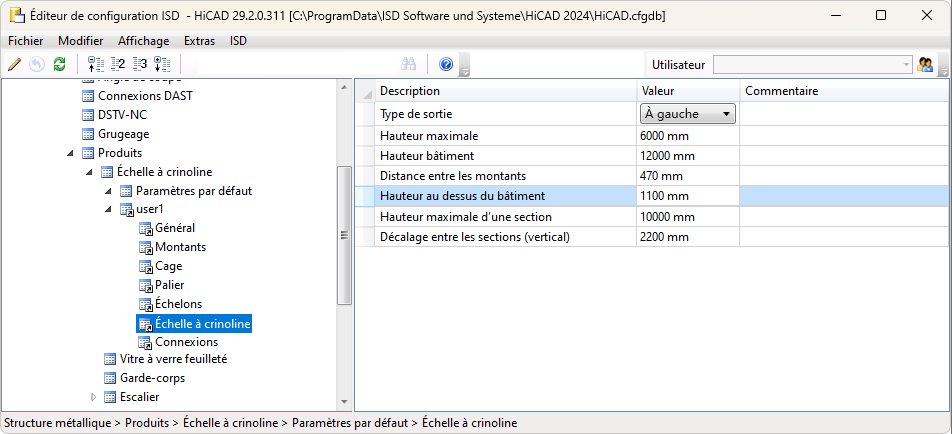Viewport: 952px width, 434px height.
Task: Open toolbar overflow beside user icon
Action: (x=943, y=65)
